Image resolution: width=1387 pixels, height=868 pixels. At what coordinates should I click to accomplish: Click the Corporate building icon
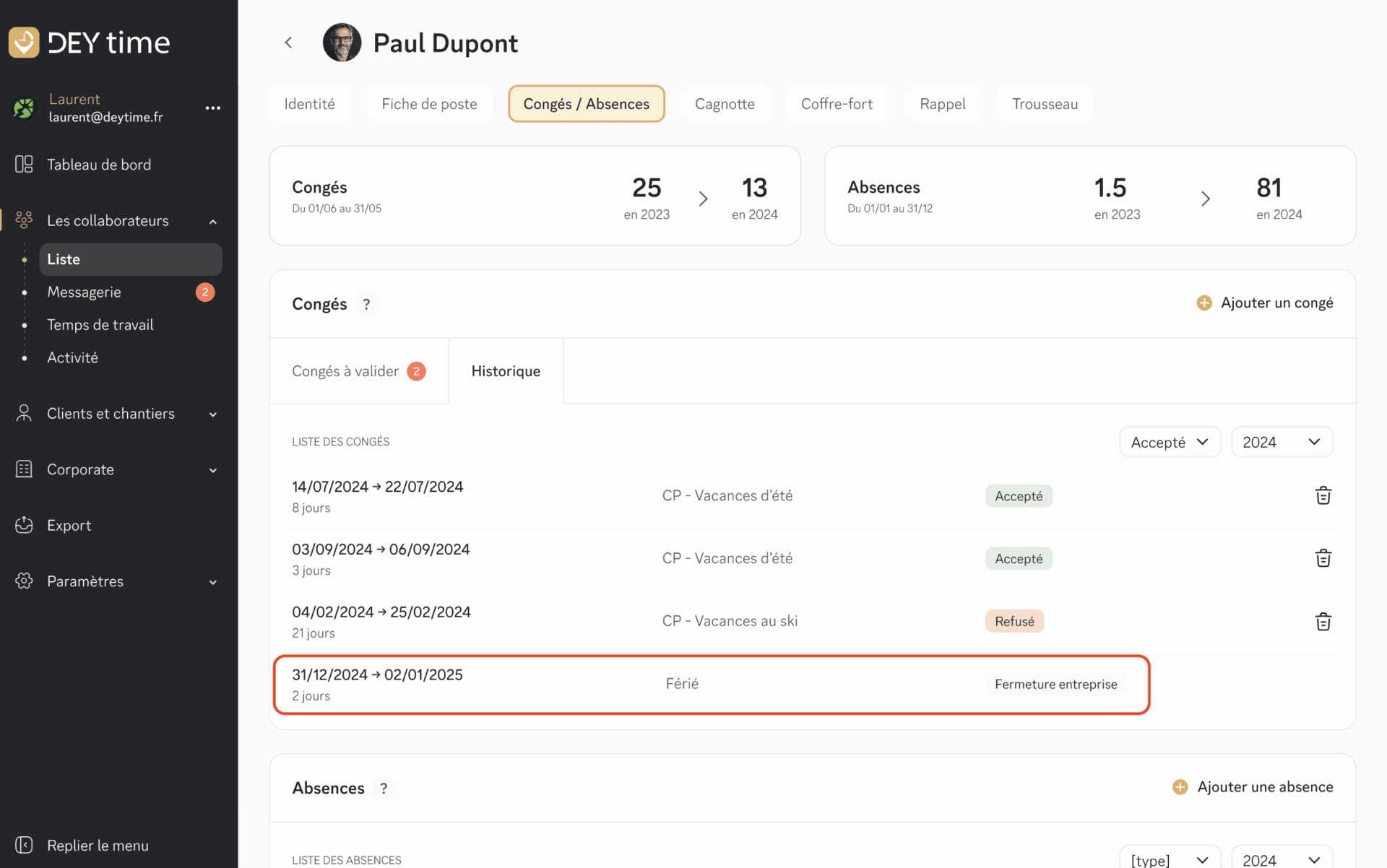click(24, 469)
